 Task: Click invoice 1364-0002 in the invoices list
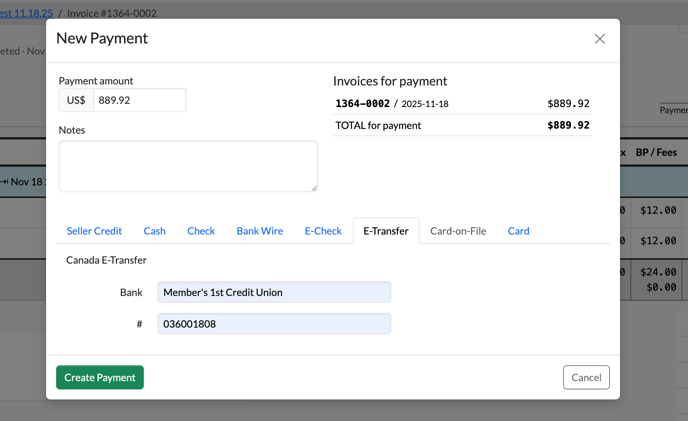tap(362, 103)
